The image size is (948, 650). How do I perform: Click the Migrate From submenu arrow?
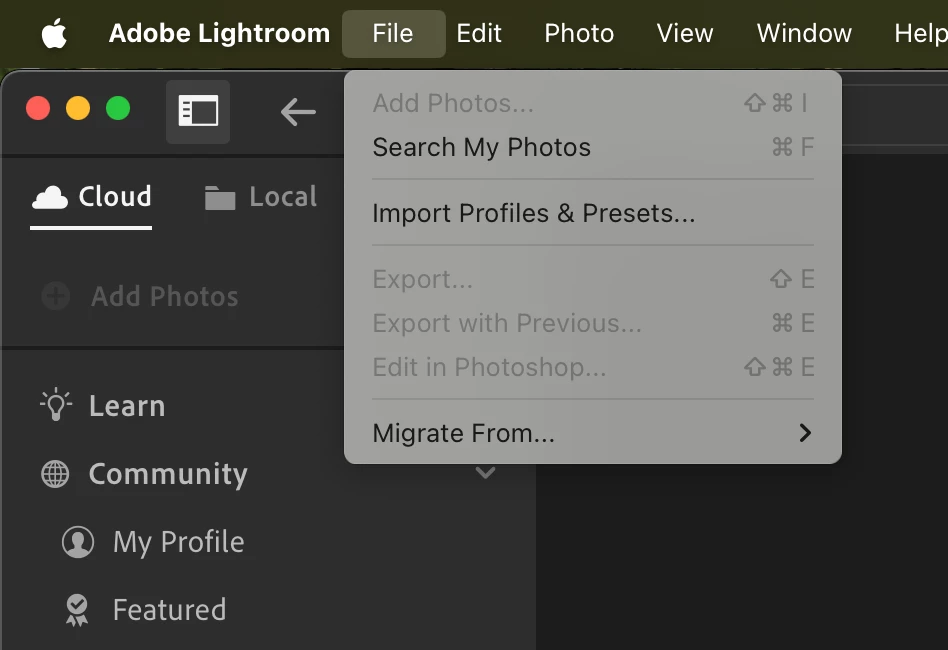point(805,433)
